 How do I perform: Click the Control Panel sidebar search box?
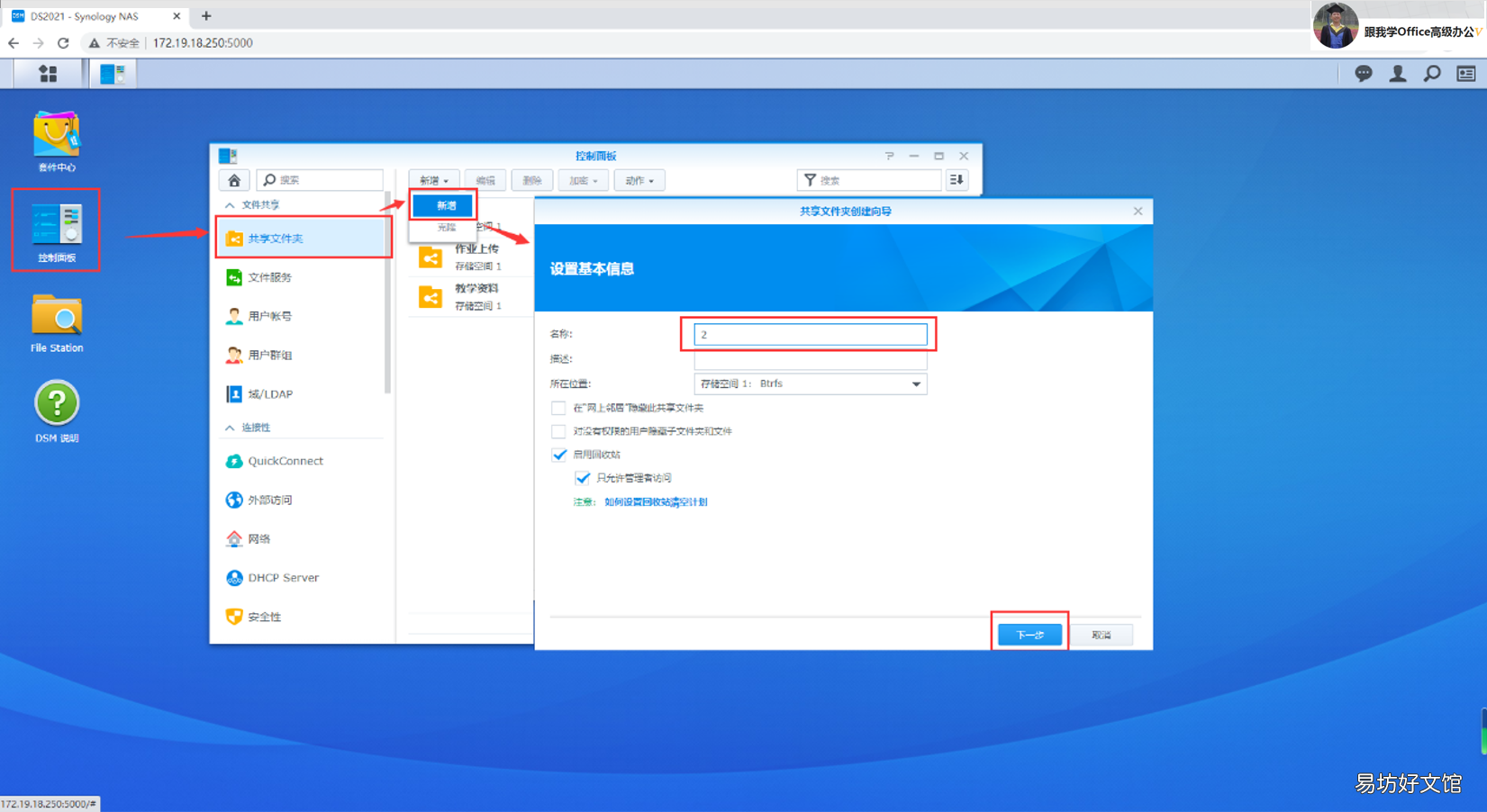tap(320, 180)
